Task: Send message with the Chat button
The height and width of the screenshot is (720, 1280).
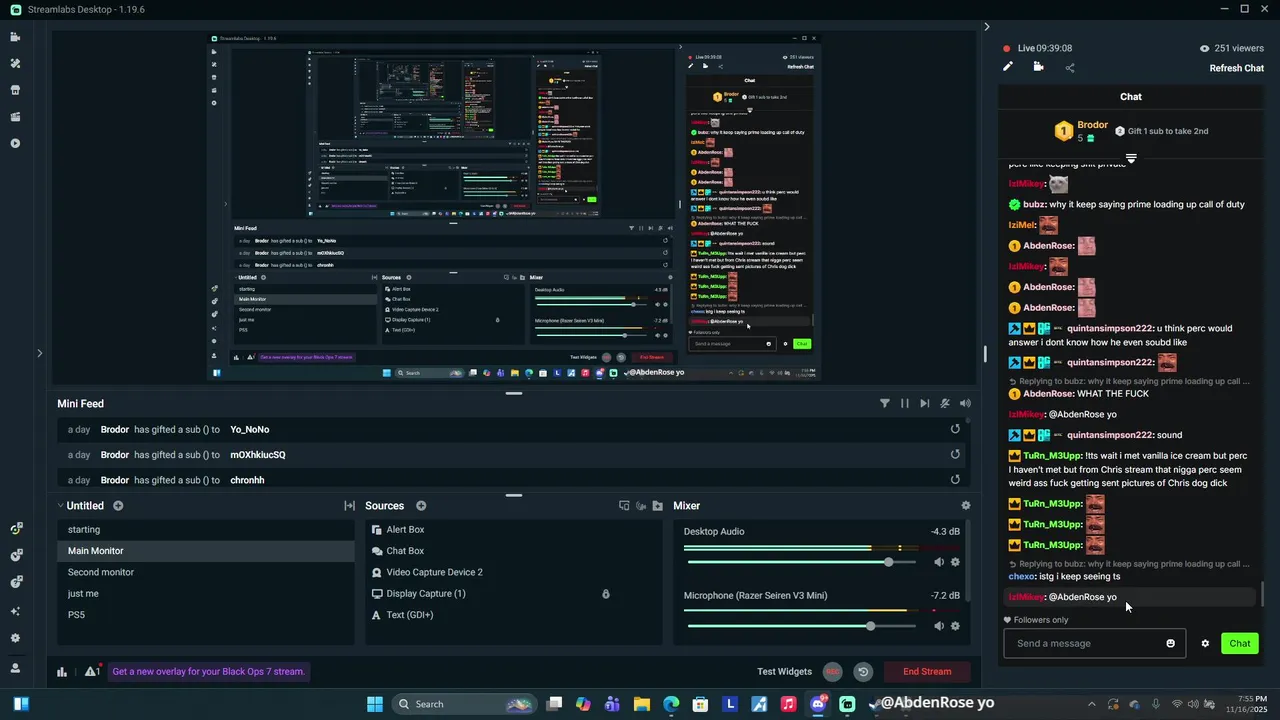Action: [x=1240, y=643]
